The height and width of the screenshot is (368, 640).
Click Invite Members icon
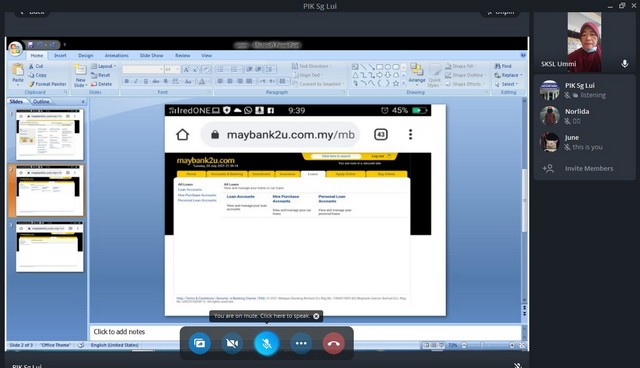click(x=548, y=168)
